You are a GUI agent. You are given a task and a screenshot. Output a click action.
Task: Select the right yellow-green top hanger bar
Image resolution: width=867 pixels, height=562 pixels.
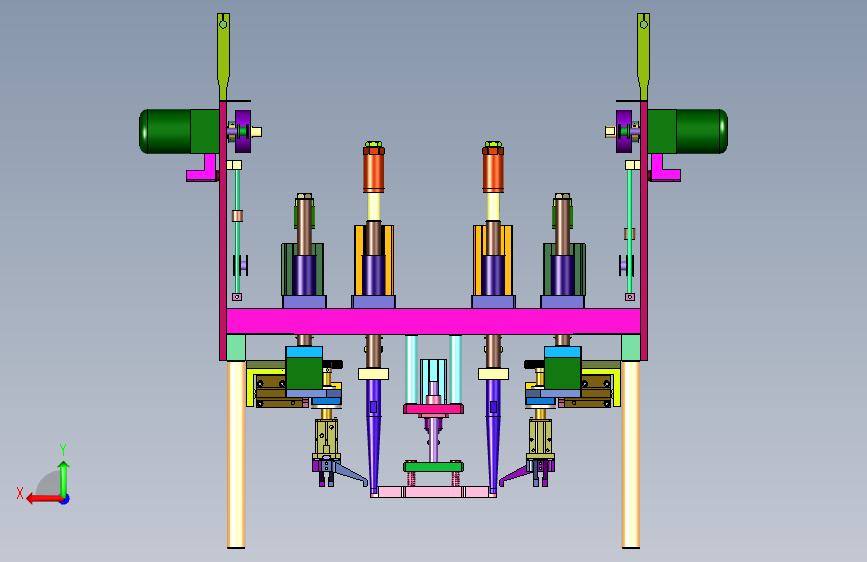[x=643, y=56]
